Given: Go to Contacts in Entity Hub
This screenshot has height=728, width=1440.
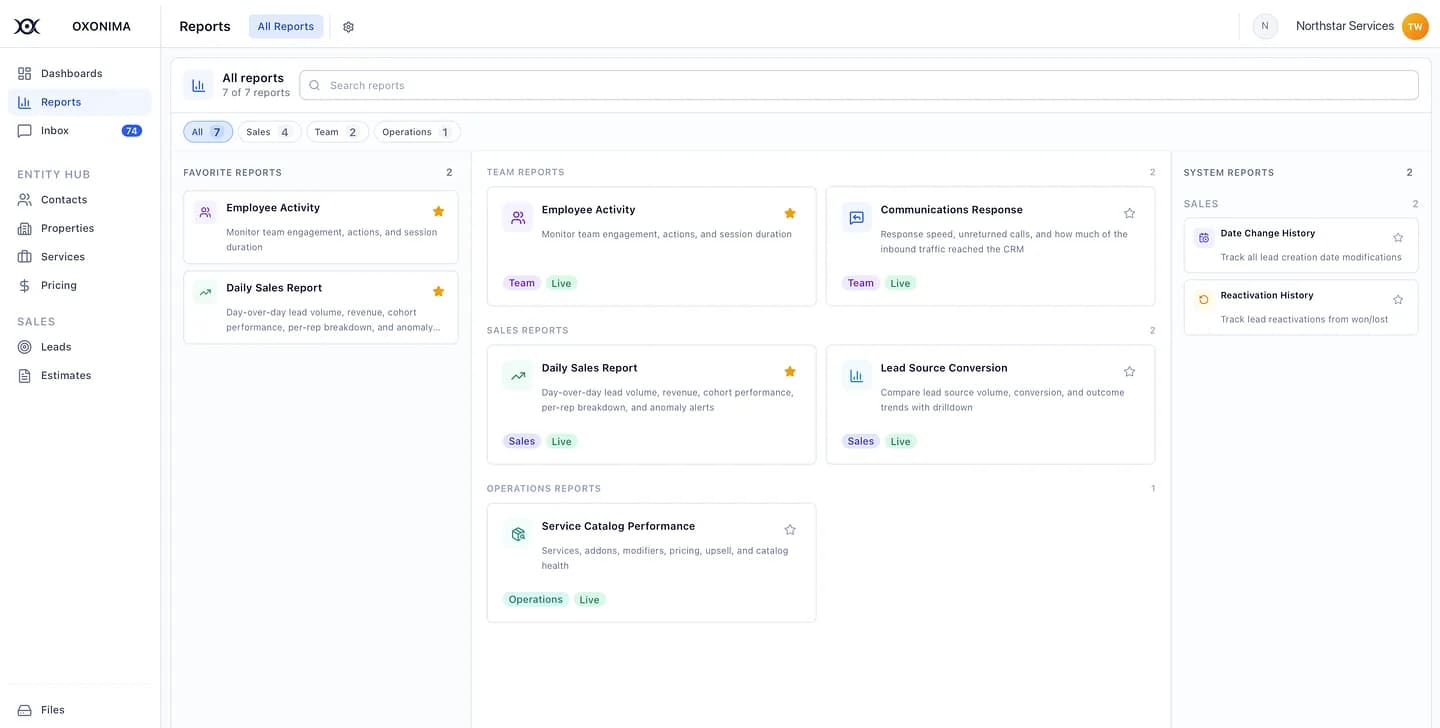Looking at the screenshot, I should [80, 200].
